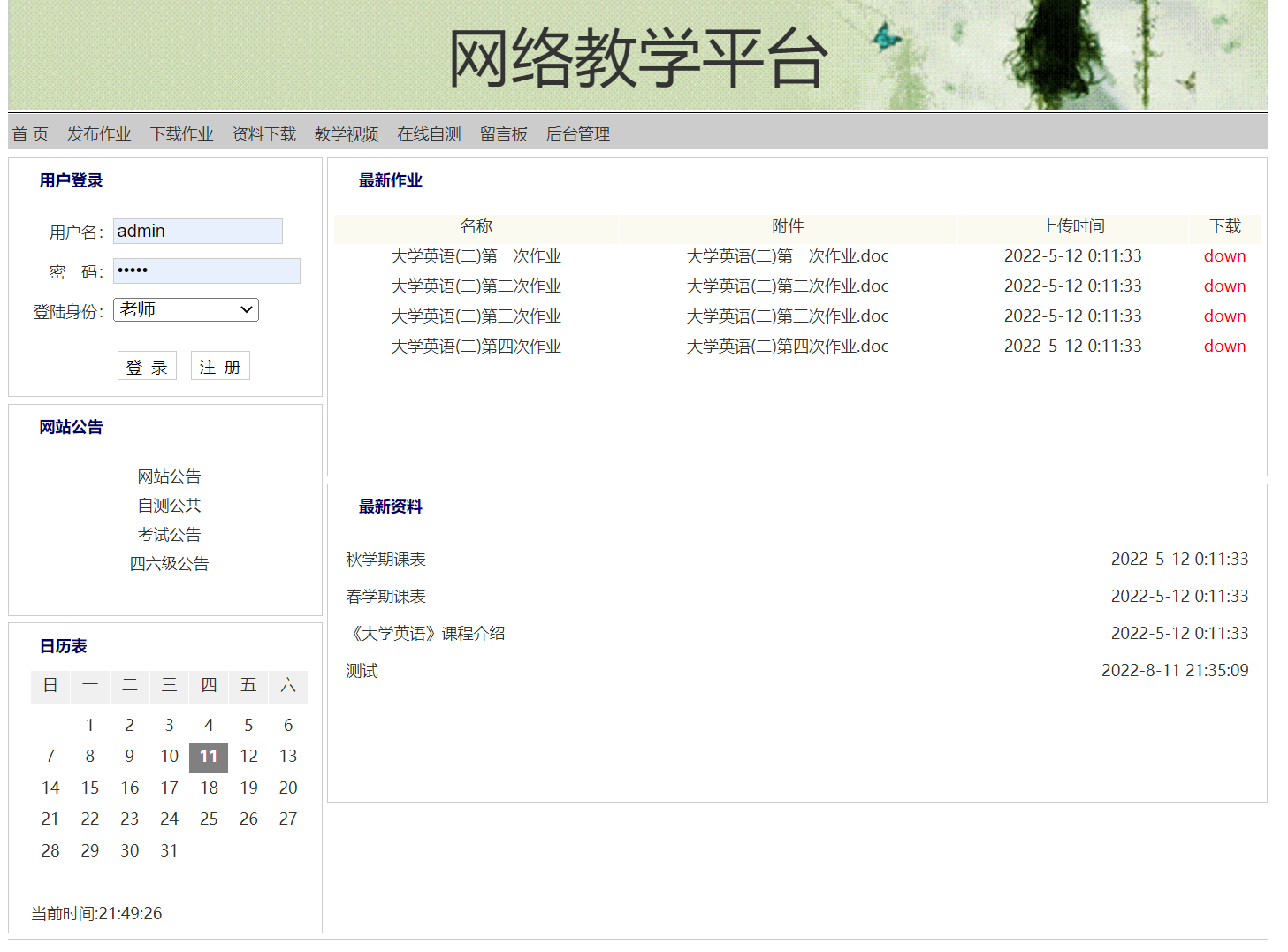The width and height of the screenshot is (1288, 952).
Task: Download 大学英语(二)第四次作业 via down link
Action: 1224,346
